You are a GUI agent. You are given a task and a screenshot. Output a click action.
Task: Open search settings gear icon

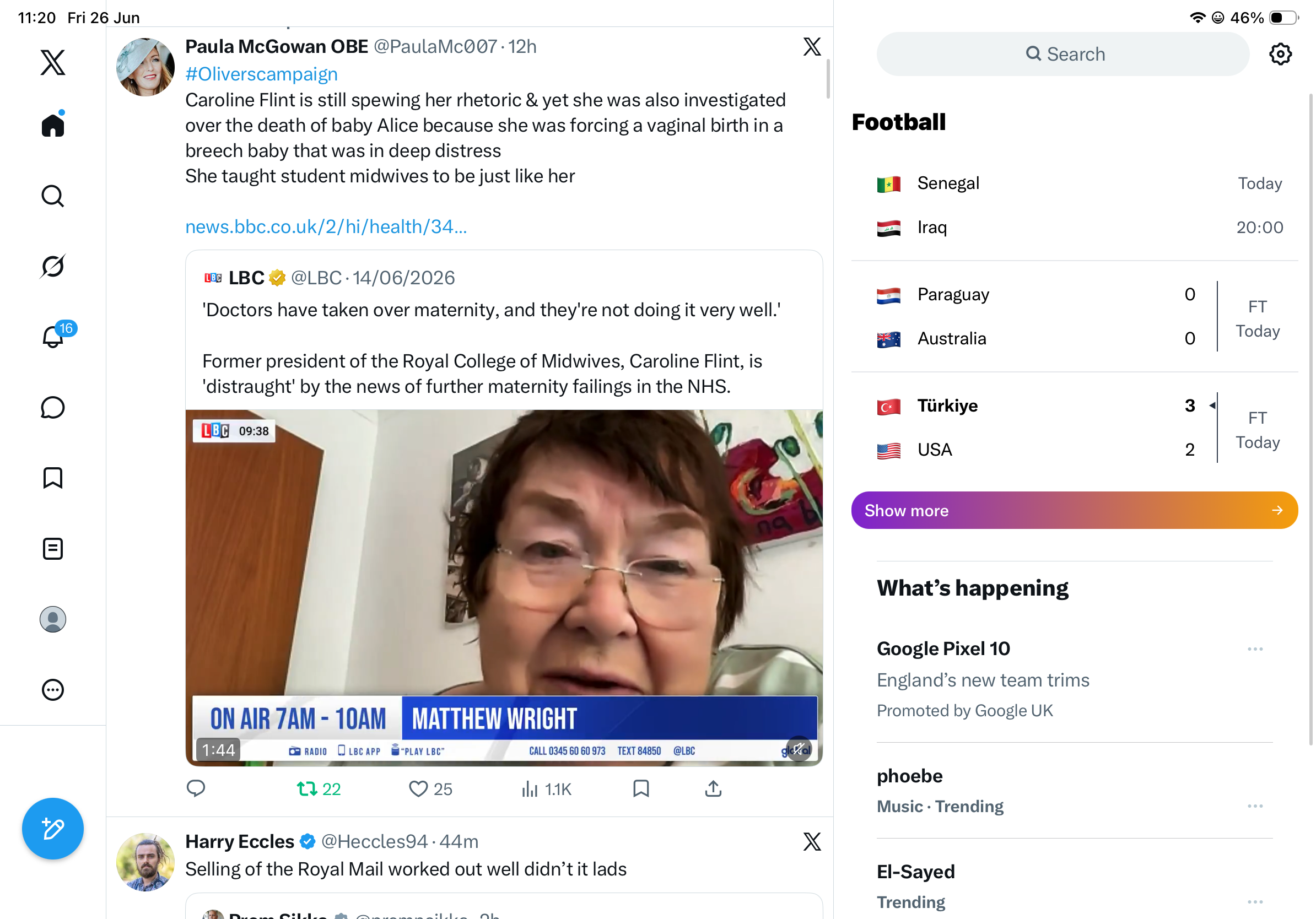coord(1280,54)
